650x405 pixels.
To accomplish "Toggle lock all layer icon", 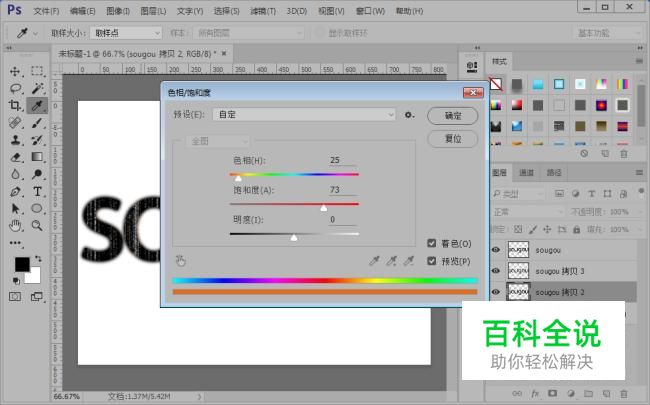I will tap(576, 229).
